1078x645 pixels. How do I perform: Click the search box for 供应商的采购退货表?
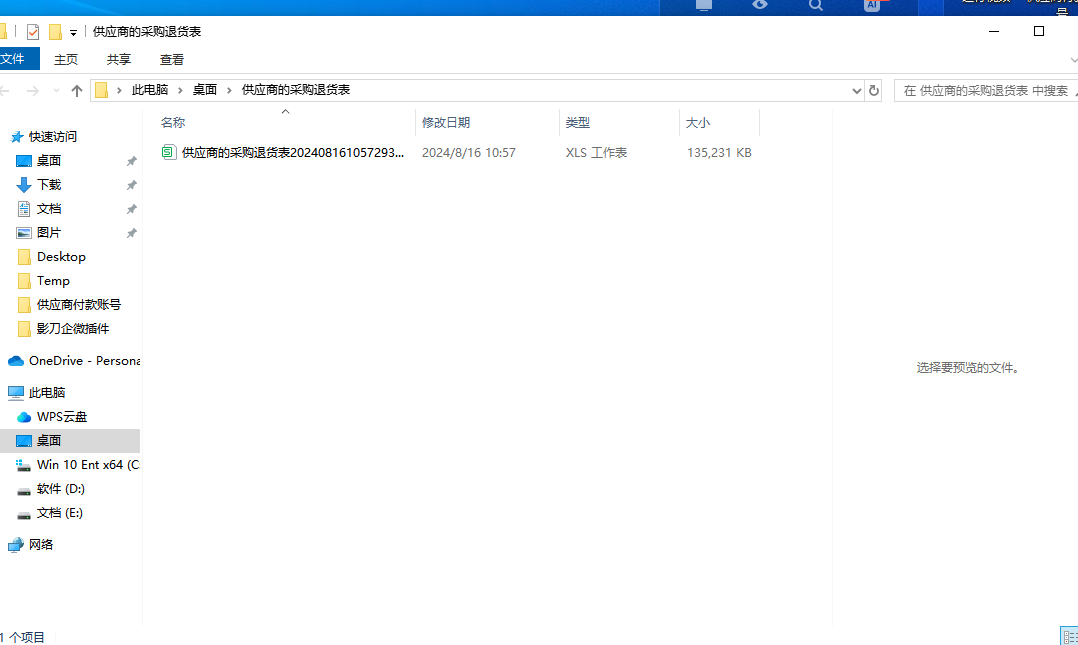(x=986, y=90)
